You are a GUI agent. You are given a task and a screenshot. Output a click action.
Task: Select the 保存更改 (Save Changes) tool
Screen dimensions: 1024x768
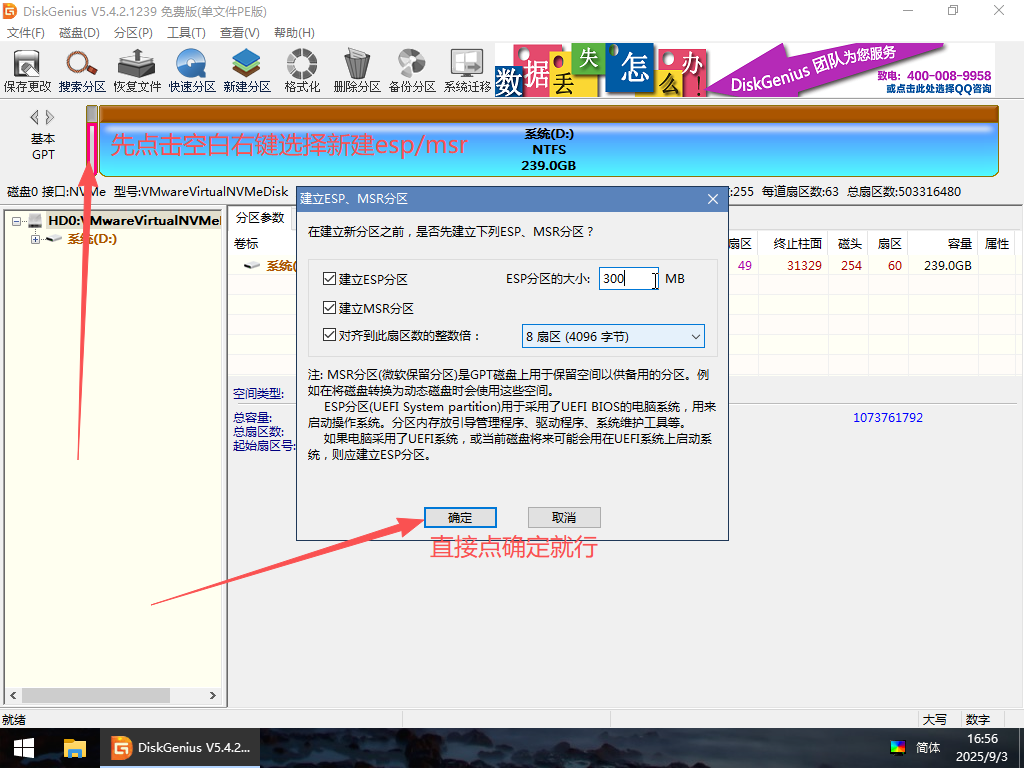click(x=27, y=67)
